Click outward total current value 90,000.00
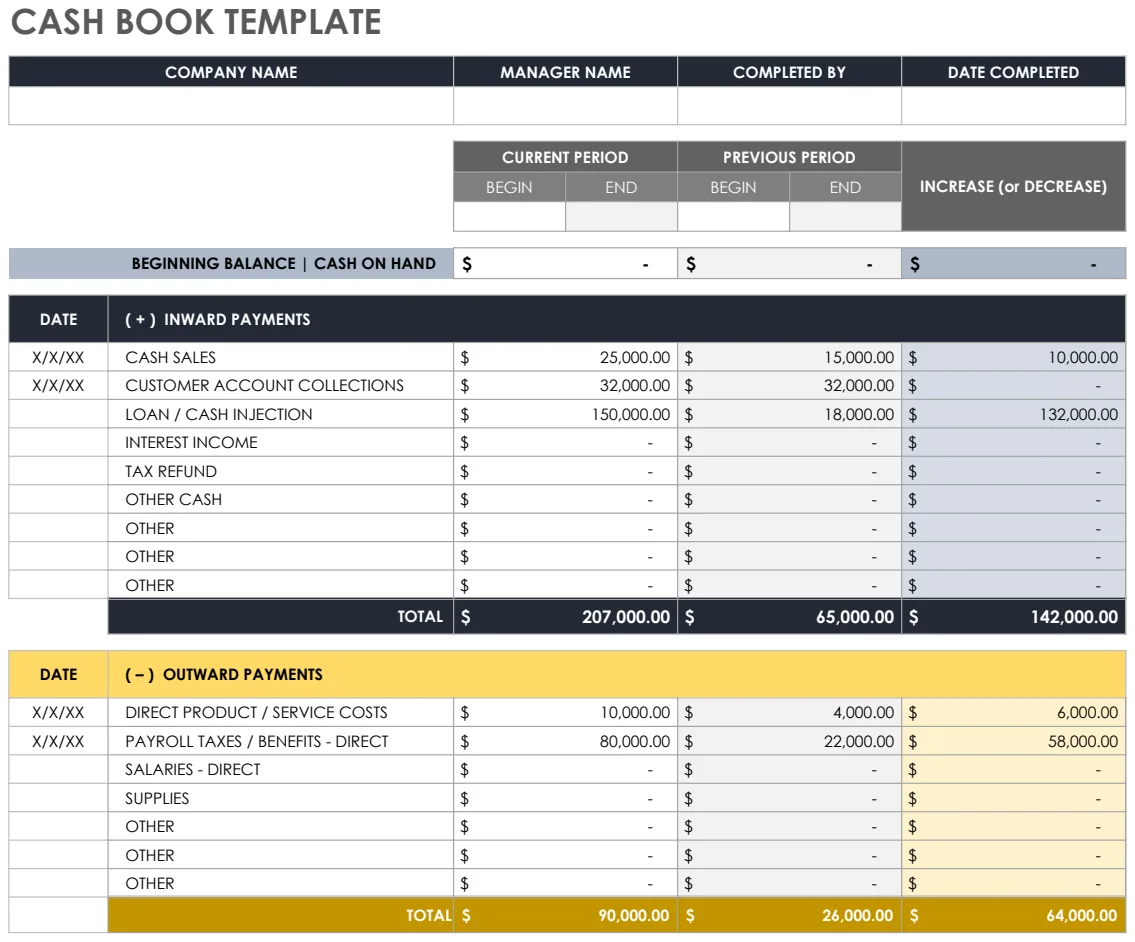1135x942 pixels. [x=633, y=916]
